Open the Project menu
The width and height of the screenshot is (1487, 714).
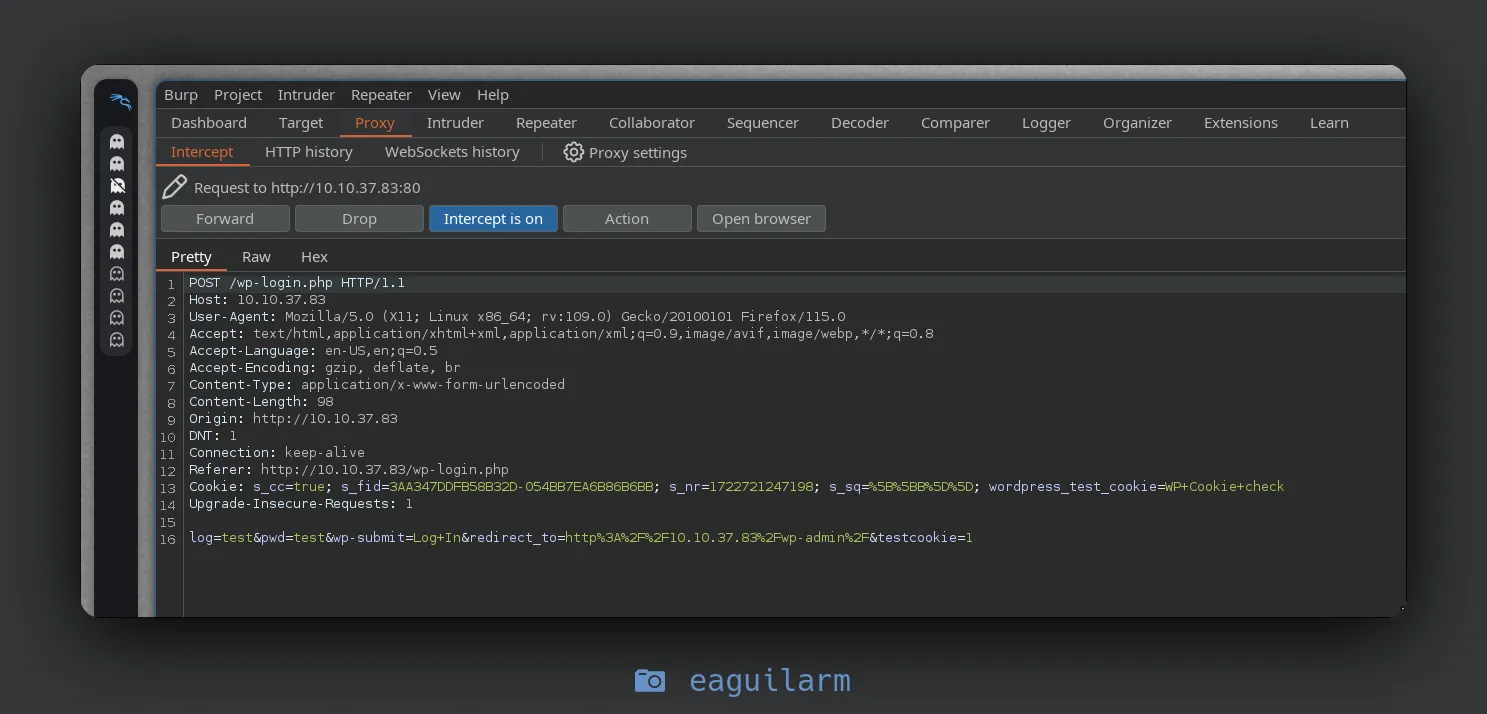point(238,95)
